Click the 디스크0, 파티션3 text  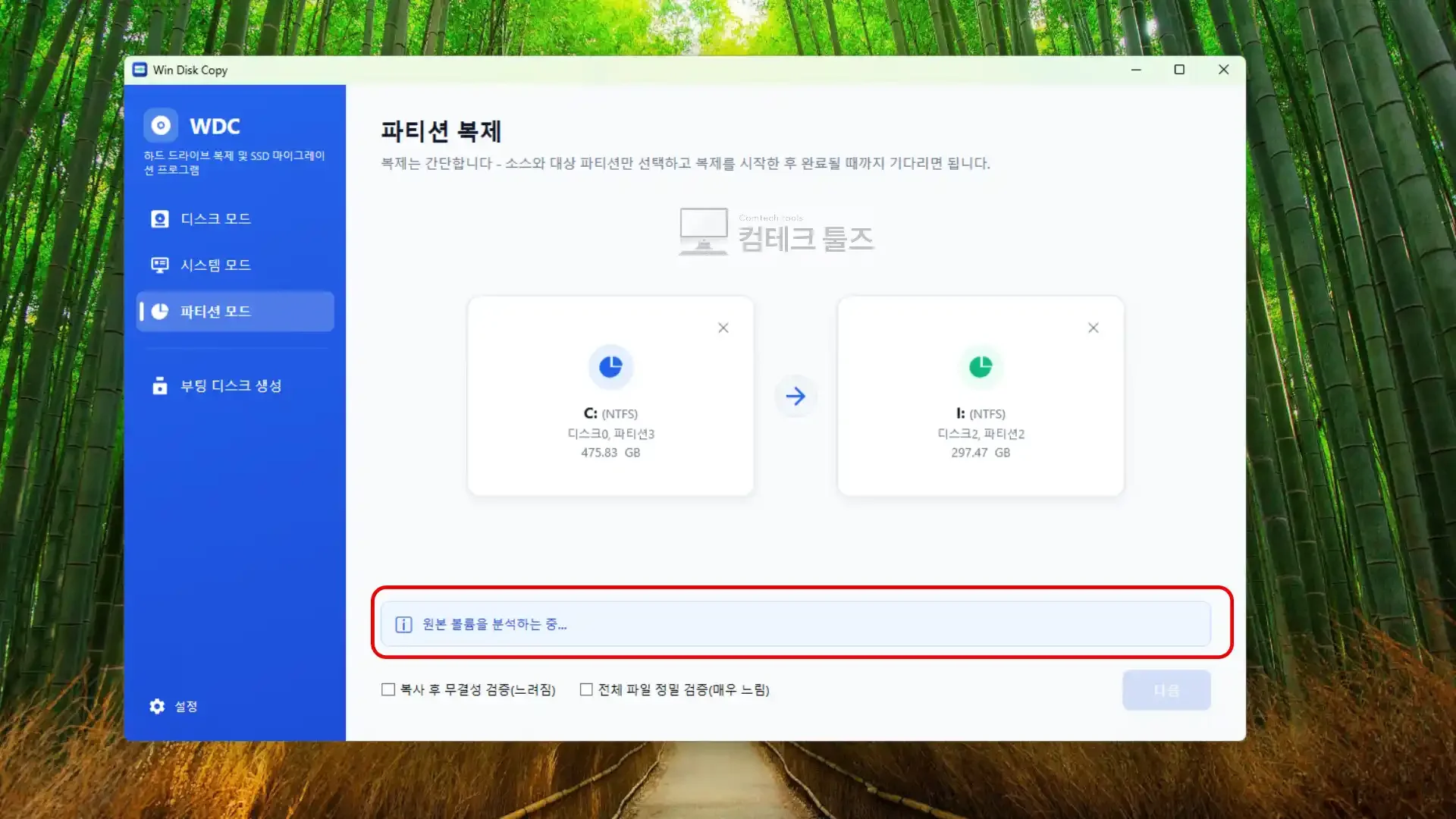click(610, 434)
